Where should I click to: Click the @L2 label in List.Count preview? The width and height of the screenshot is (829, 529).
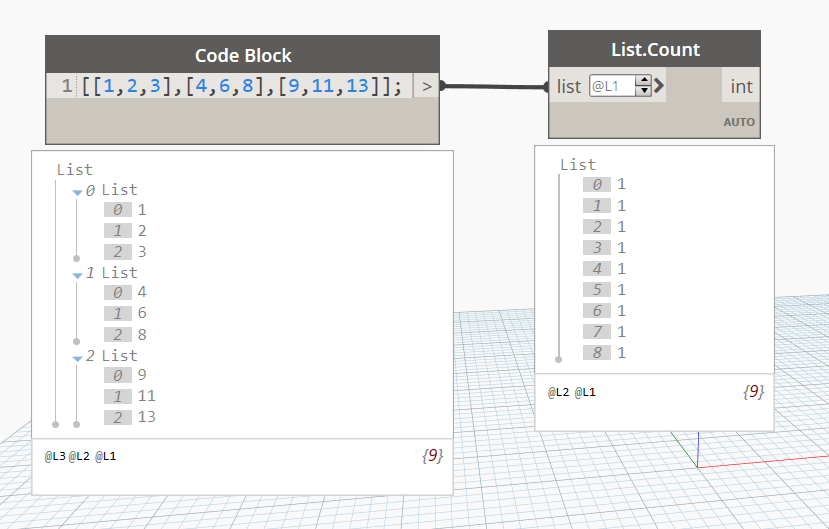point(558,392)
